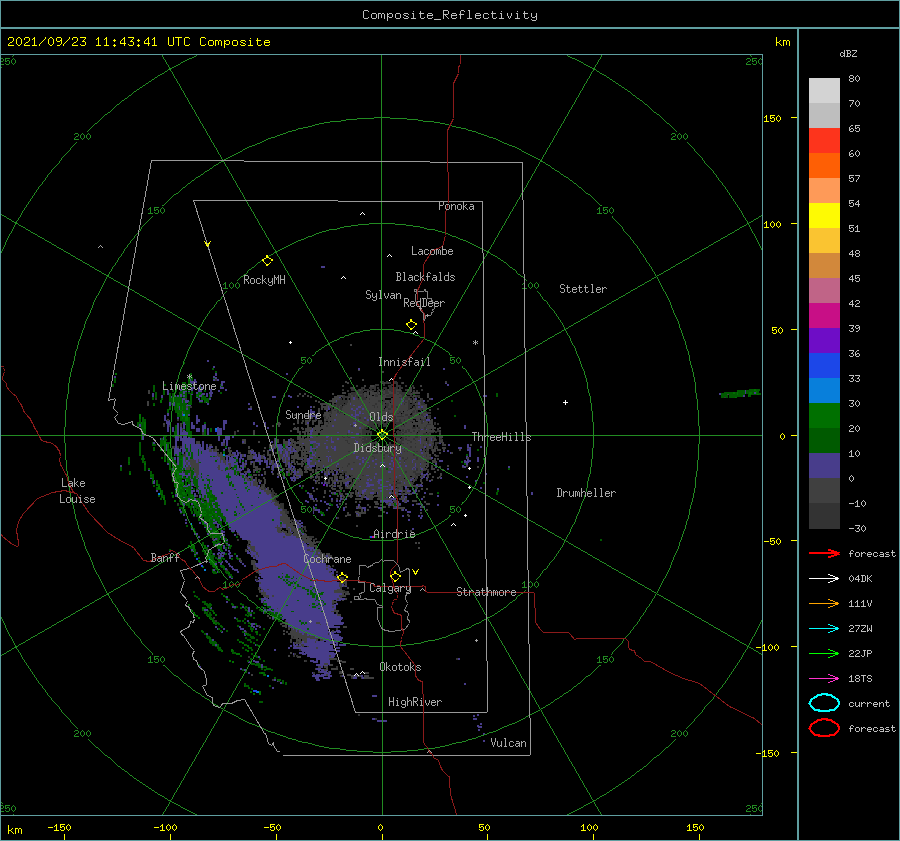900x841 pixels.
Task: Click the Lake Louise label
Action: tap(77, 491)
